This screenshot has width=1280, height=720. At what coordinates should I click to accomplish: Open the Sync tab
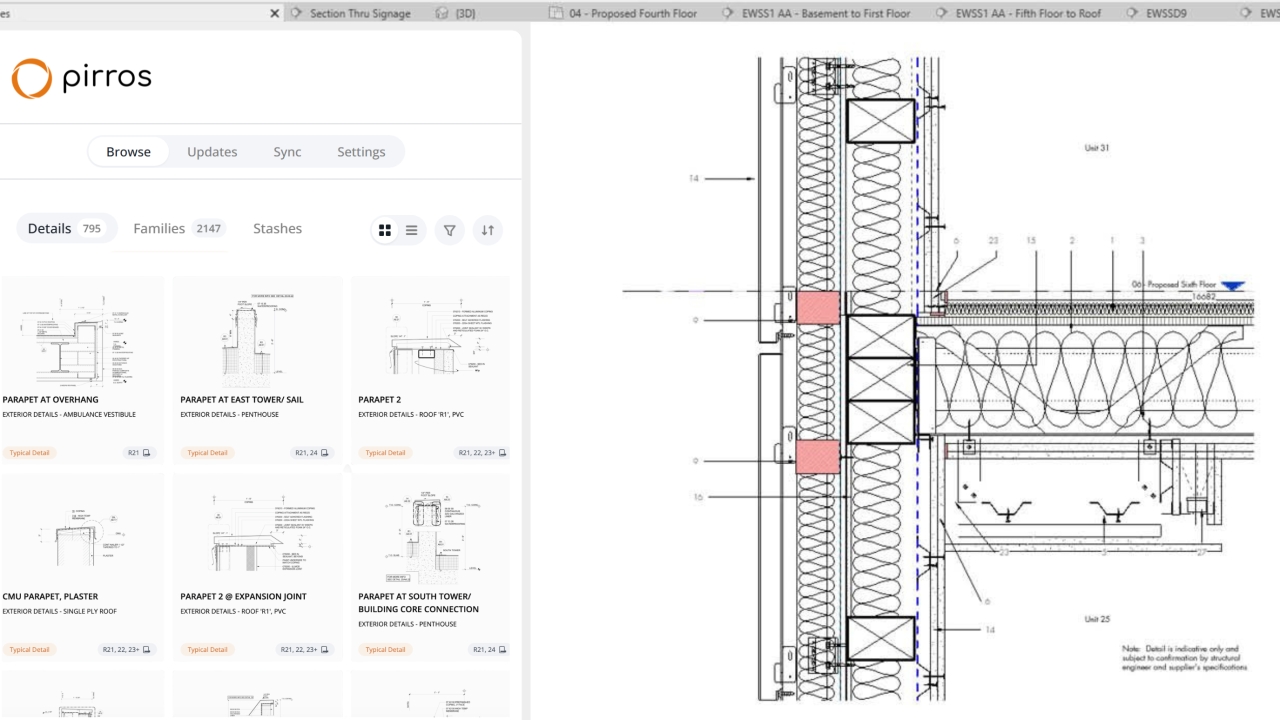point(287,152)
